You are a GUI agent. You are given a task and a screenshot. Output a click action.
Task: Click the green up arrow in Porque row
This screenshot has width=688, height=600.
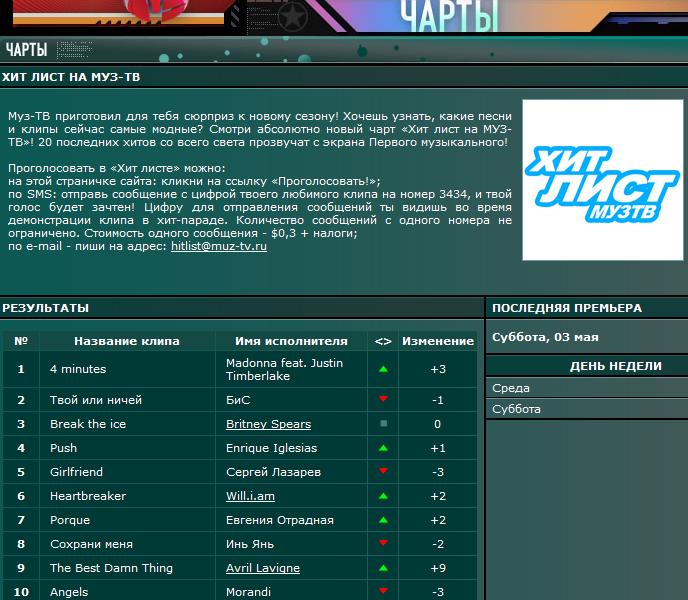(x=383, y=520)
